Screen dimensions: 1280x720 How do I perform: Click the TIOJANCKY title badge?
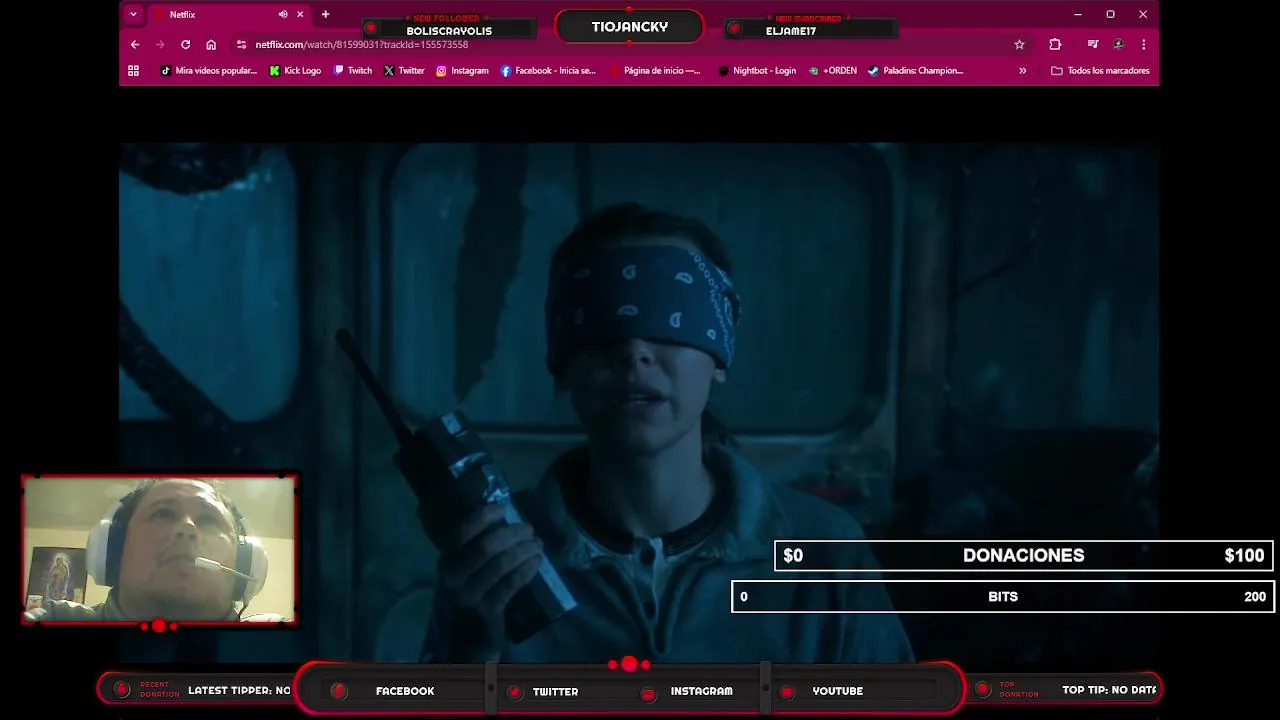pos(629,27)
